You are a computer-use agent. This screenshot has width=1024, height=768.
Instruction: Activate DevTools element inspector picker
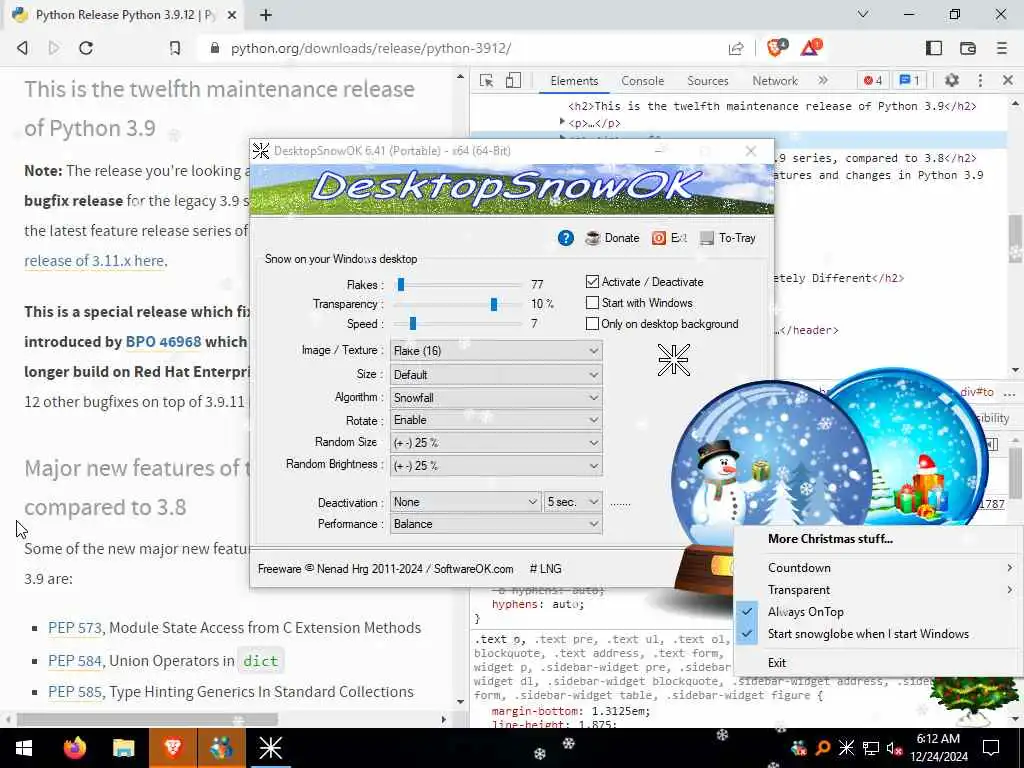[x=487, y=80]
